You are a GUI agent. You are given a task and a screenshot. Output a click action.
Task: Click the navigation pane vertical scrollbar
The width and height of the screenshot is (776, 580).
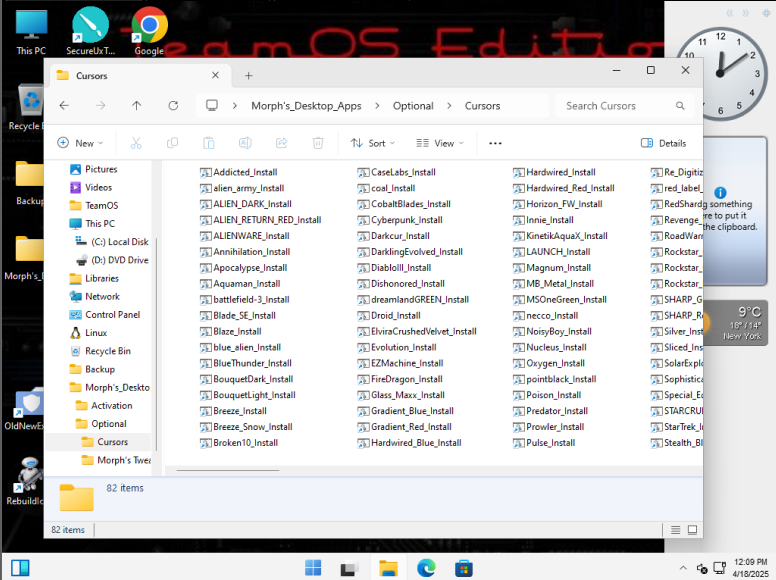tap(156, 343)
